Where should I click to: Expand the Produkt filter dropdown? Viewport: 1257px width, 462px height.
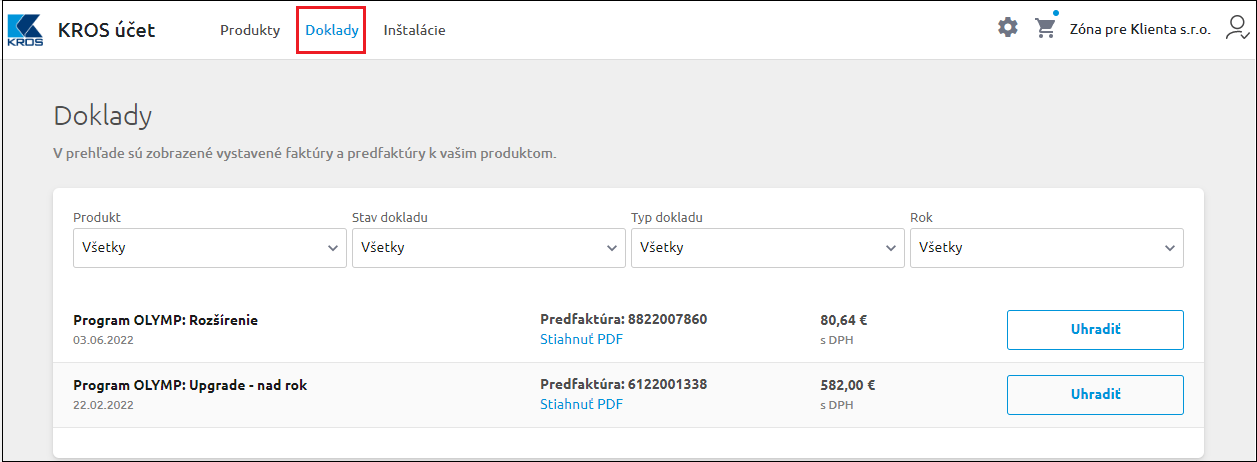[x=208, y=248]
